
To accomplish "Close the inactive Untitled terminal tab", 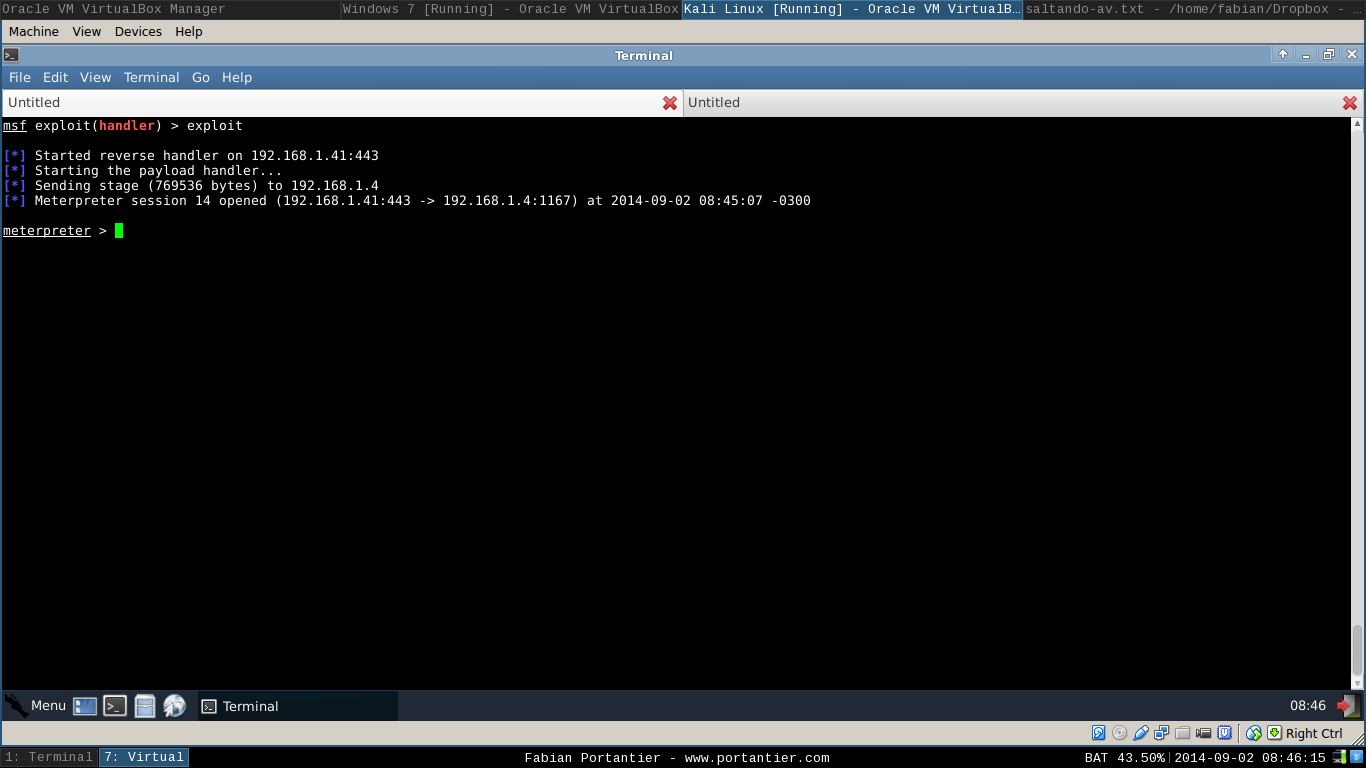I will pos(1350,103).
